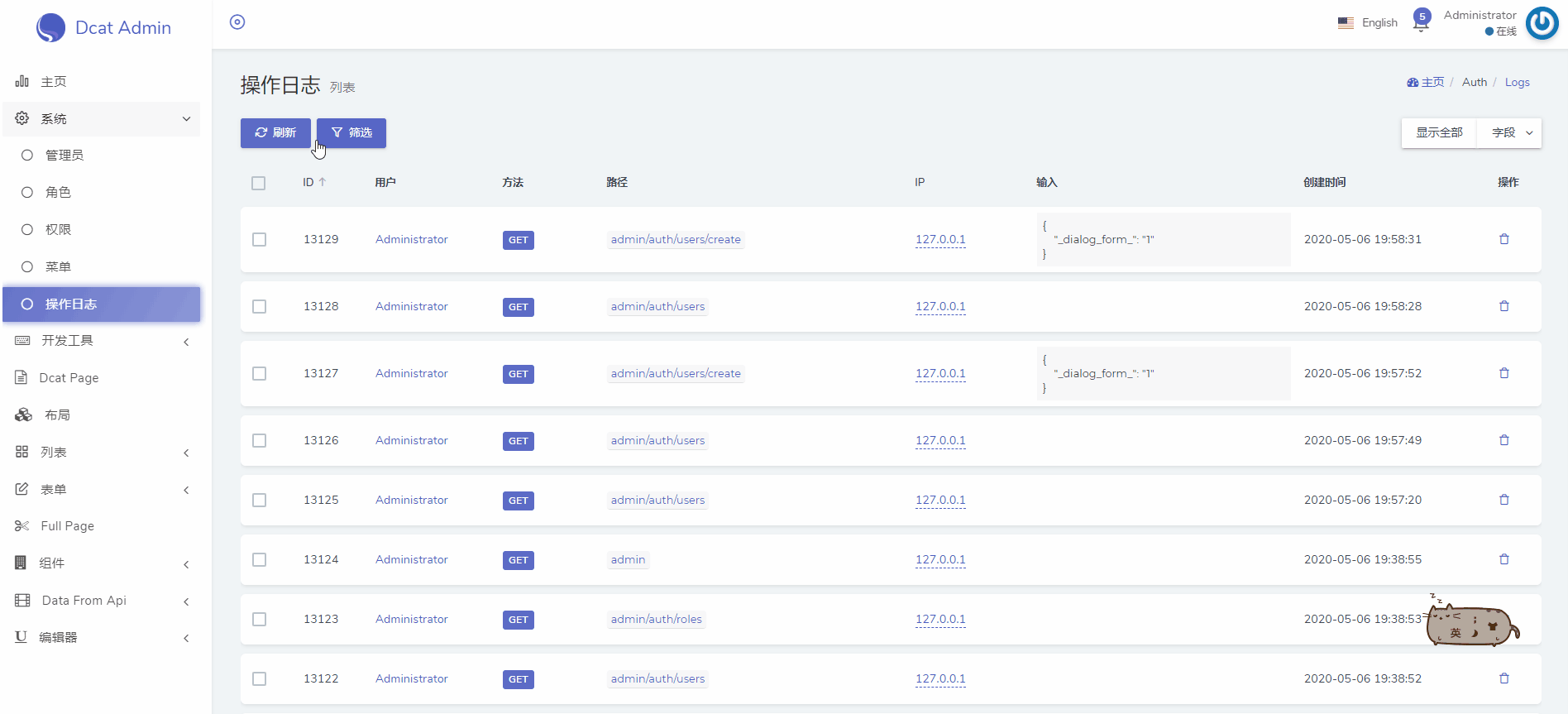Remove log 13124 using its trash icon
This screenshot has height=714, width=1568.
point(1504,559)
